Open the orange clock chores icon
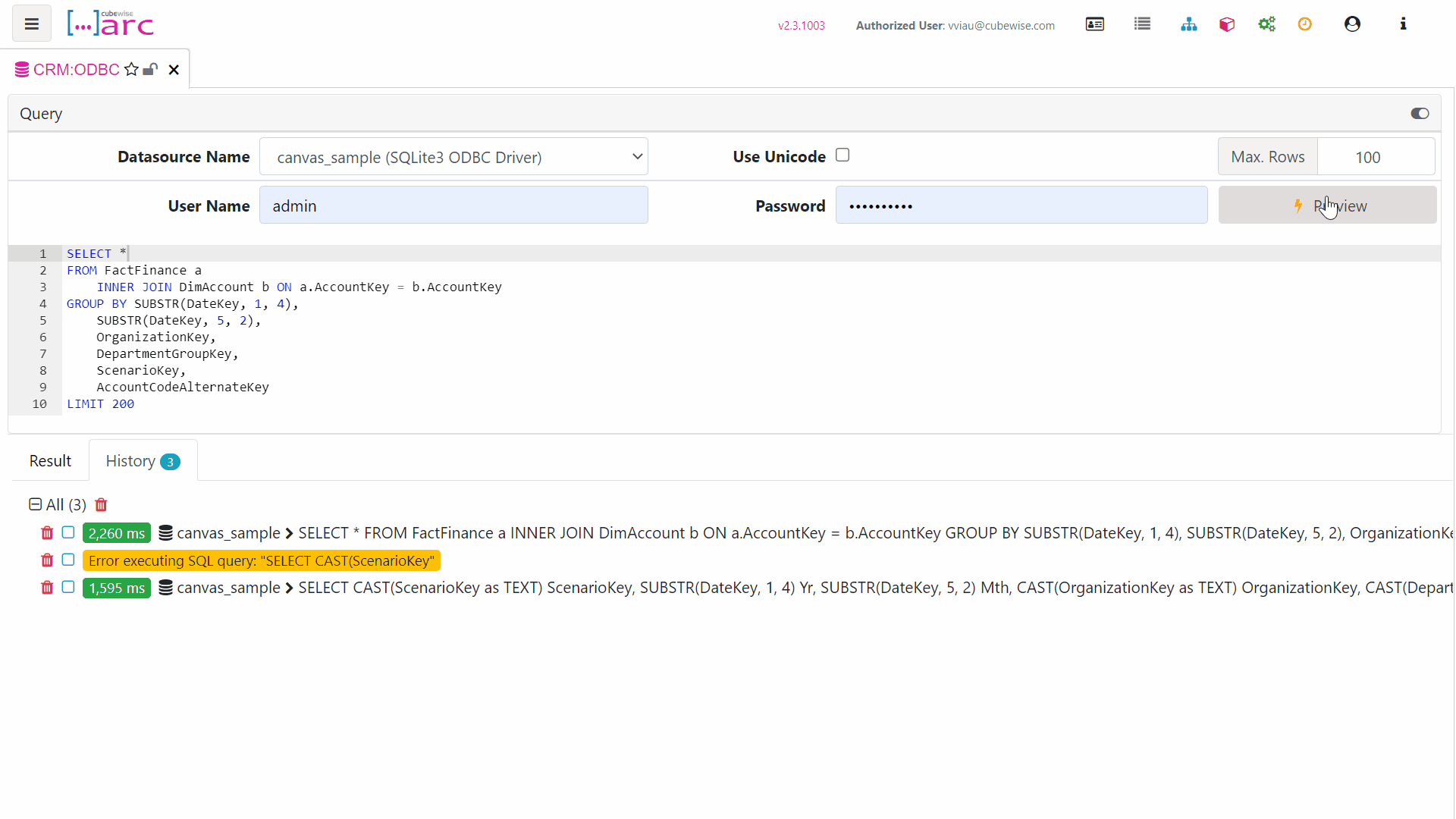This screenshot has height=819, width=1456. 1304,24
